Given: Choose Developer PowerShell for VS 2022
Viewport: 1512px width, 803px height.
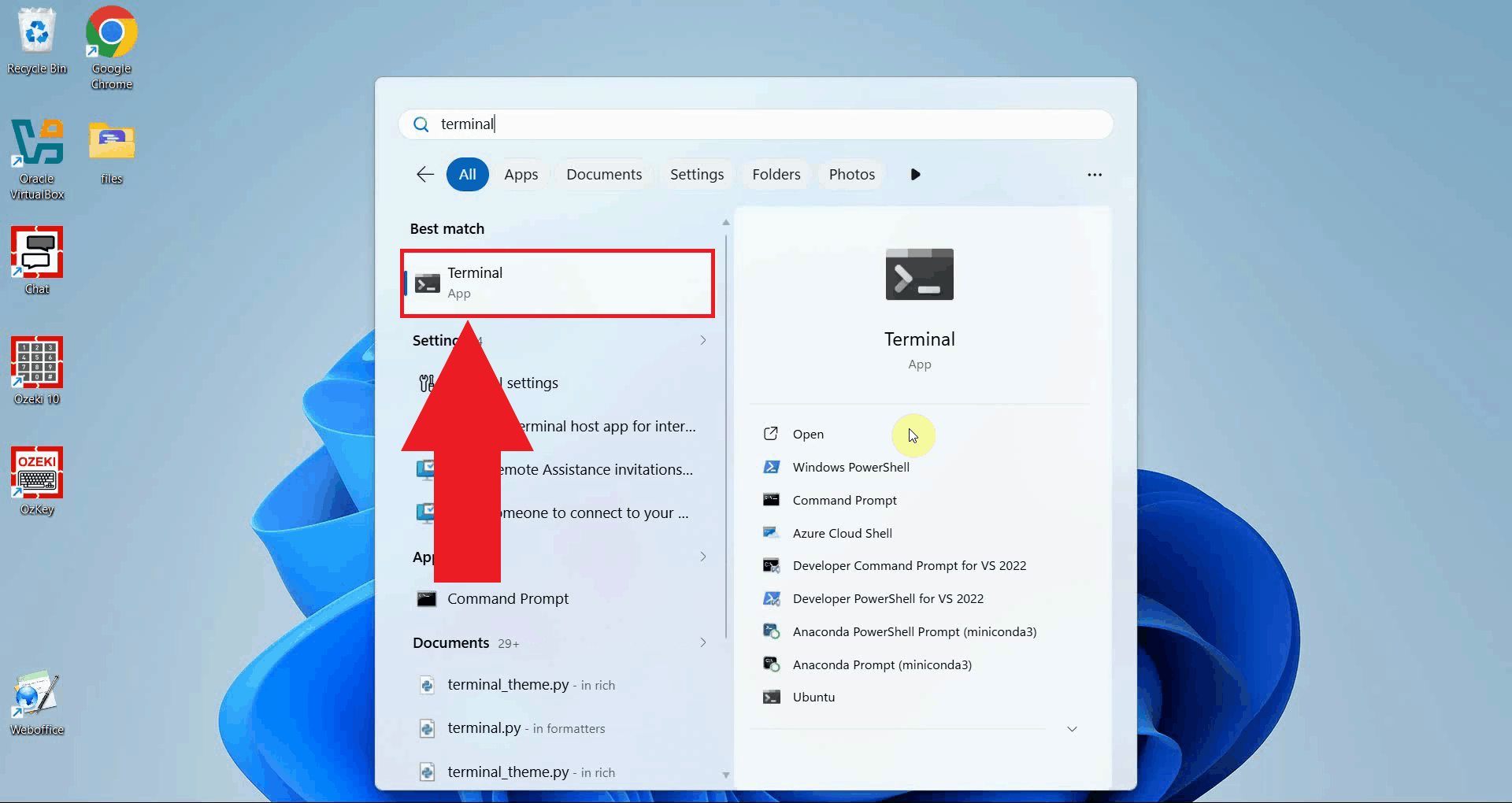Looking at the screenshot, I should (x=888, y=598).
